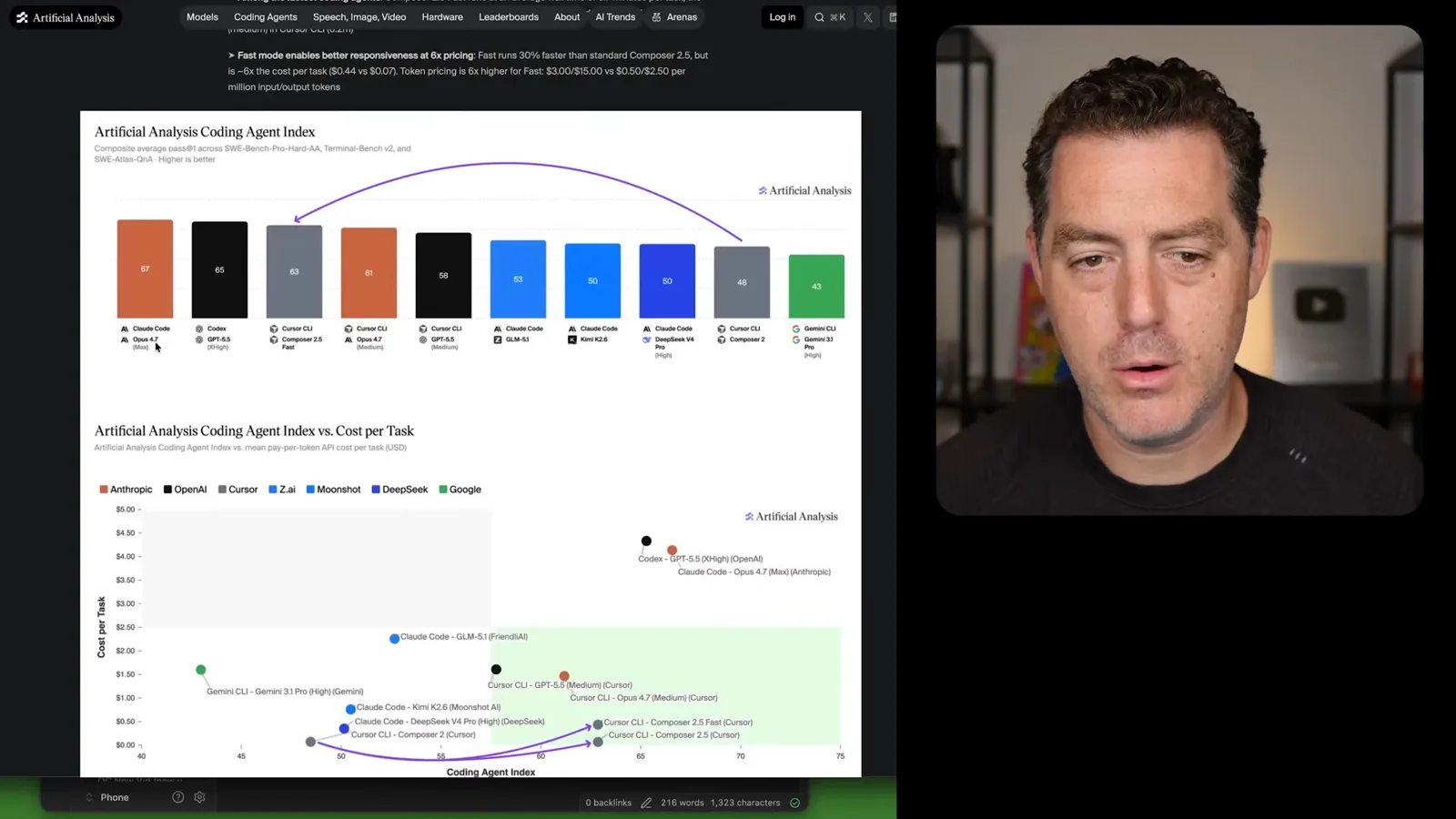Select the Gemini CLI bar (43)
The width and height of the screenshot is (1456, 819).
pyautogui.click(x=816, y=286)
